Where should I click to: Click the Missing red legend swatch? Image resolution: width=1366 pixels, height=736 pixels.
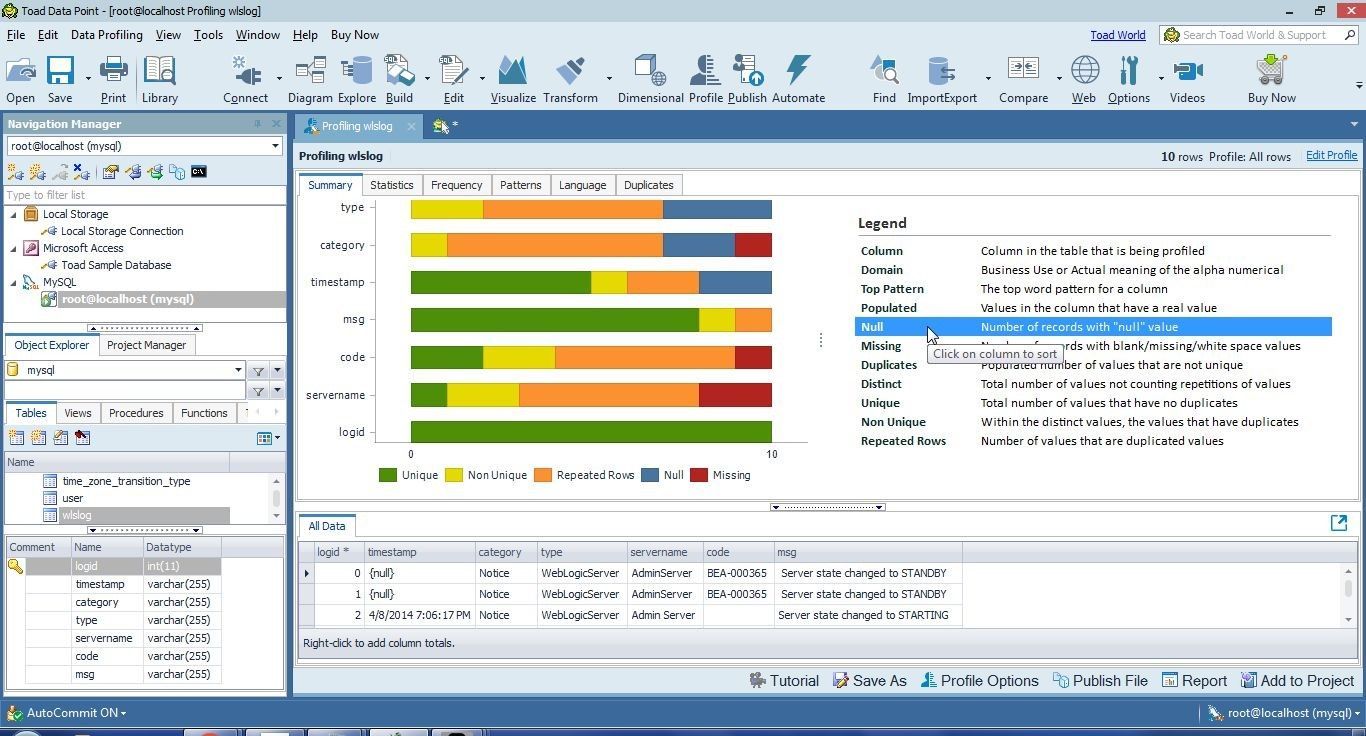point(699,475)
